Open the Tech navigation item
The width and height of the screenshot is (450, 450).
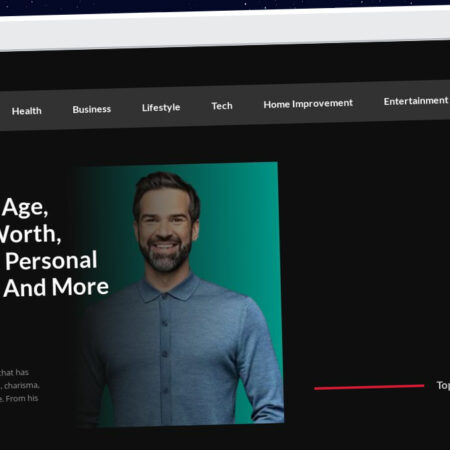tap(222, 106)
